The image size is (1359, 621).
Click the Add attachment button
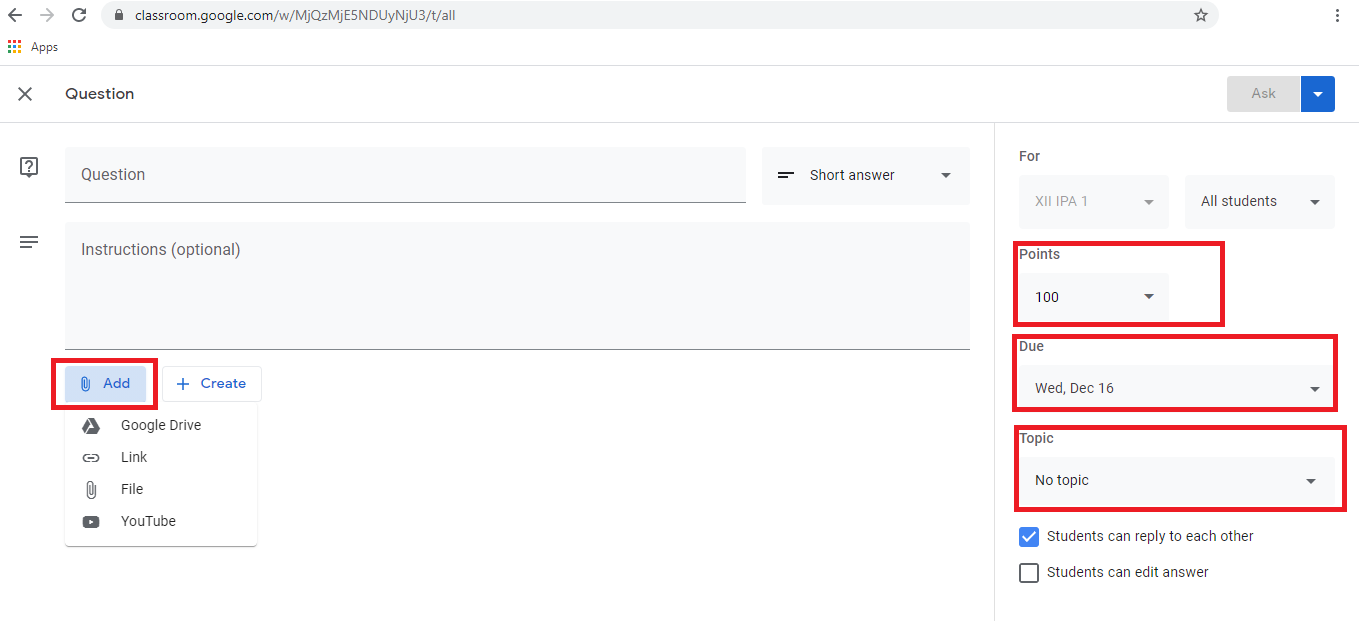click(106, 384)
